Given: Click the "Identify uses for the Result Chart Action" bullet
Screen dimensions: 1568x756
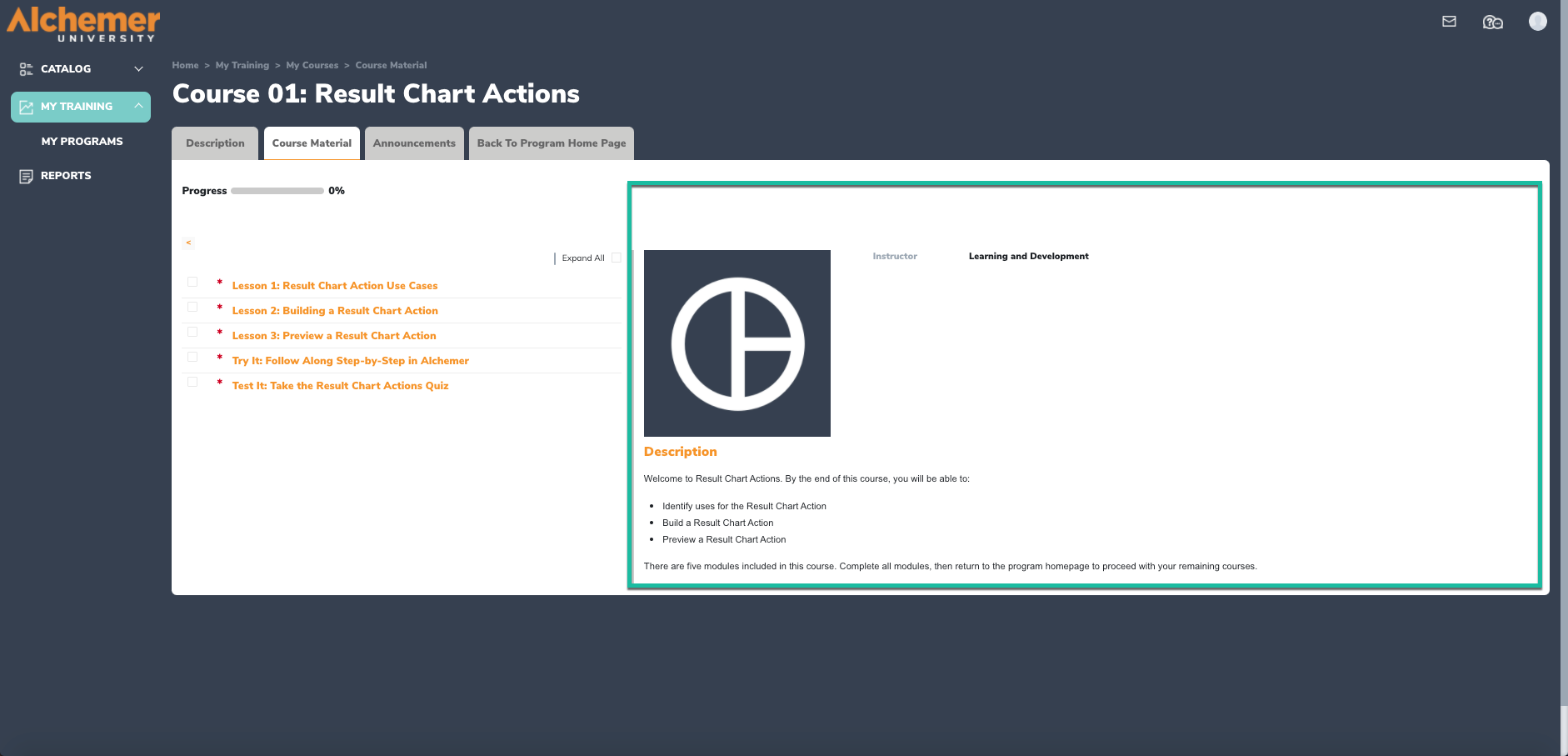Looking at the screenshot, I should pyautogui.click(x=744, y=506).
